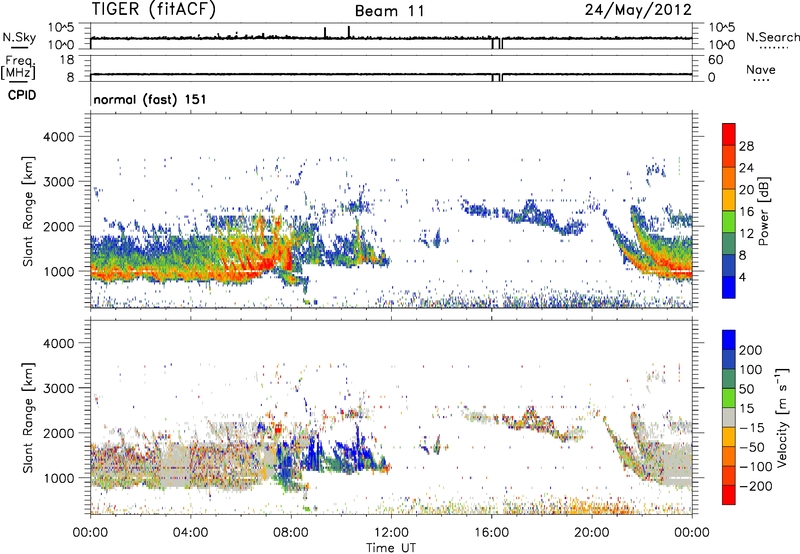Click the '200' tick on velocity color bar
This screenshot has width=800, height=554.
(x=751, y=350)
